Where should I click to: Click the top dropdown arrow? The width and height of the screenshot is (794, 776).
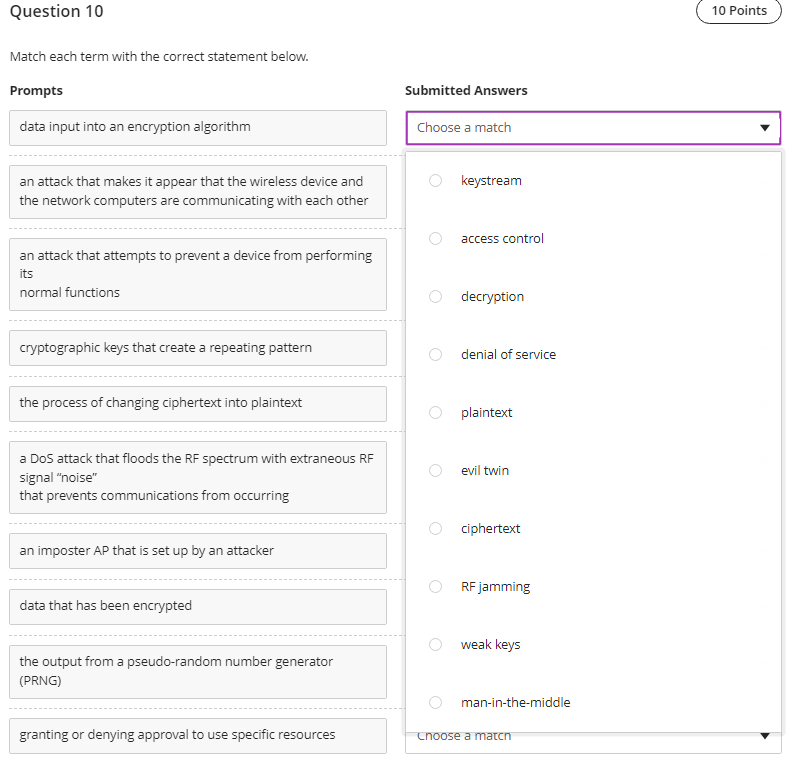click(x=765, y=128)
